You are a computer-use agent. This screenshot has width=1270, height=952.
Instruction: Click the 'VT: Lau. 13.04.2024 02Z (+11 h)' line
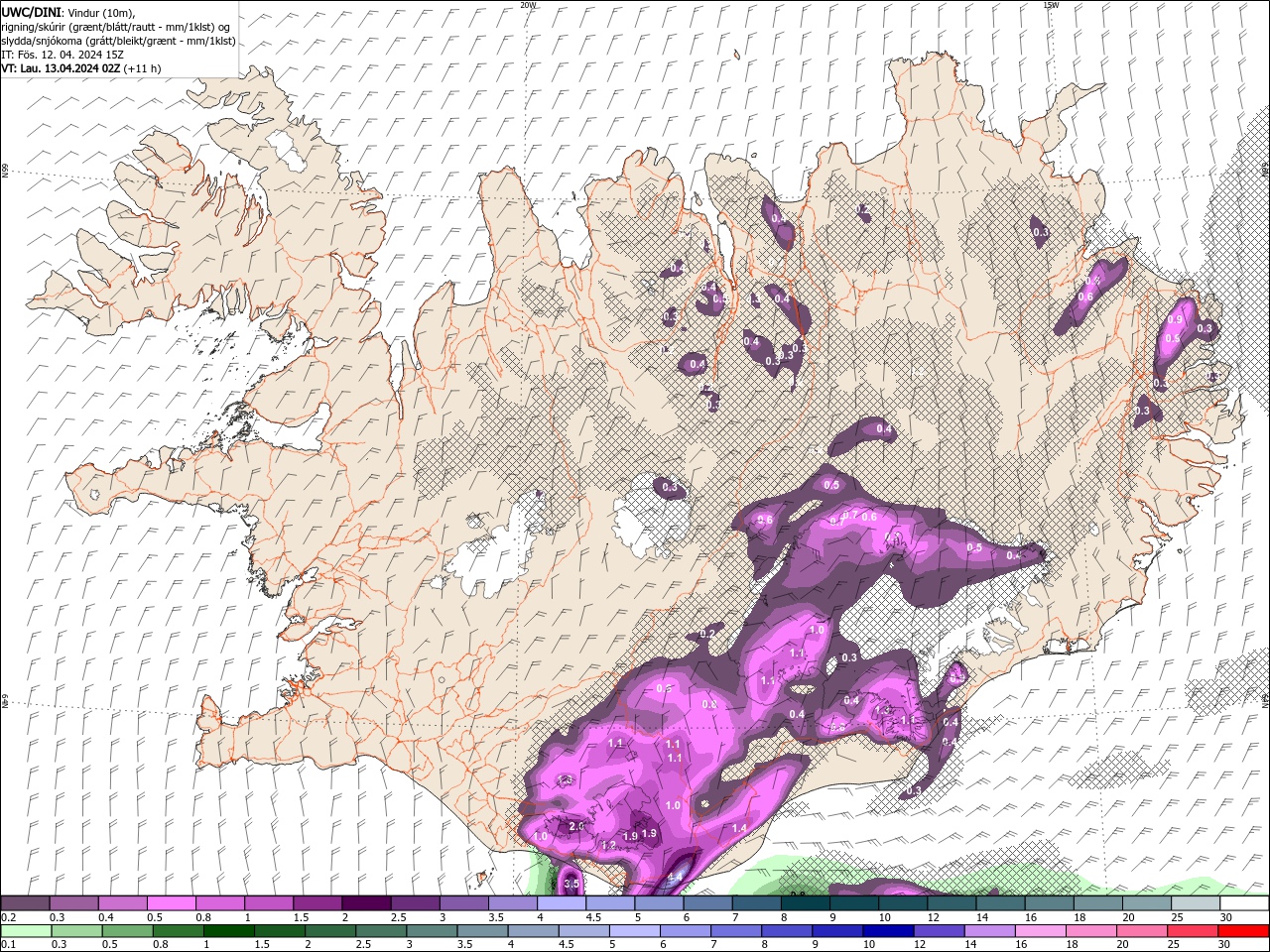click(x=81, y=68)
